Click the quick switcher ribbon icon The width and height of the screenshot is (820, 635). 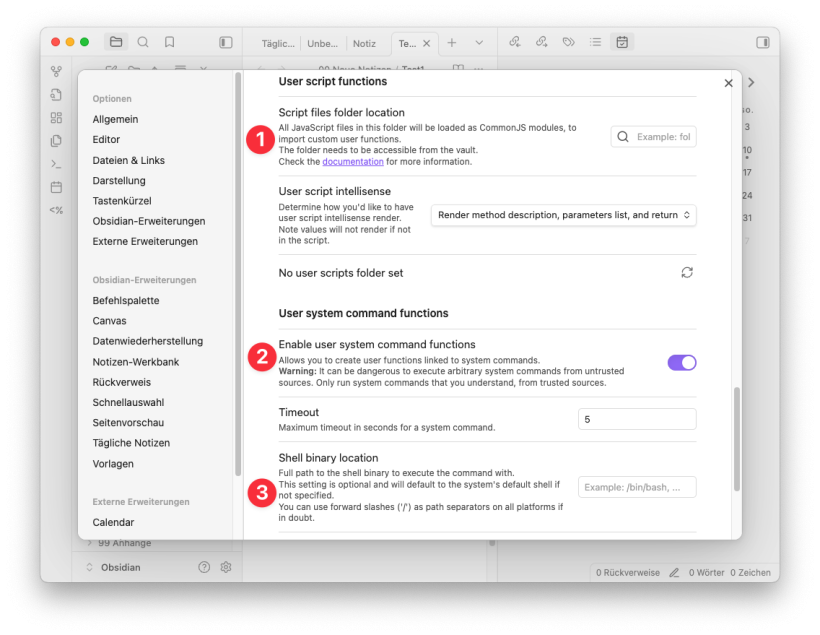tap(56, 95)
